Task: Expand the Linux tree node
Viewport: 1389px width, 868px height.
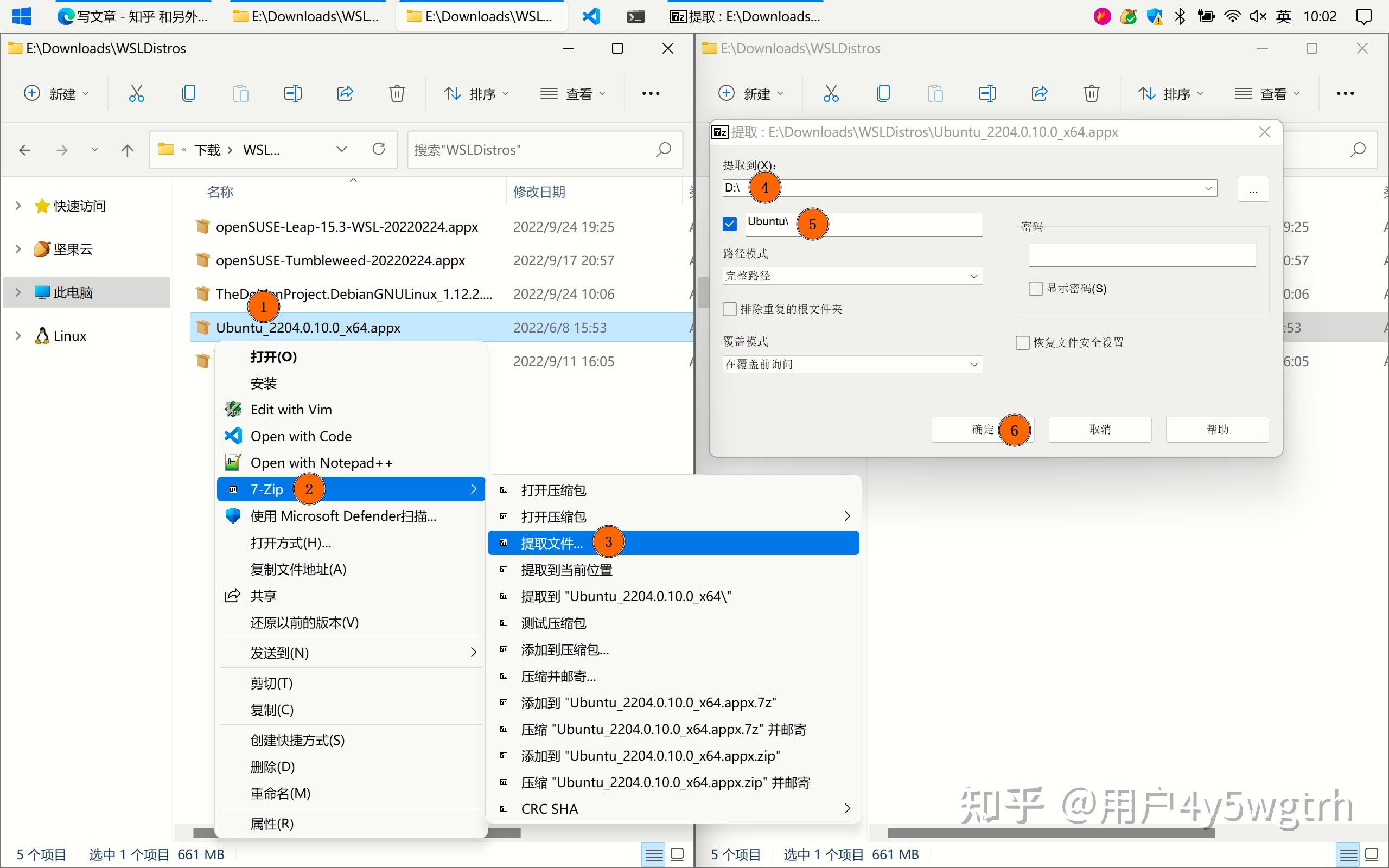Action: pyautogui.click(x=18, y=336)
